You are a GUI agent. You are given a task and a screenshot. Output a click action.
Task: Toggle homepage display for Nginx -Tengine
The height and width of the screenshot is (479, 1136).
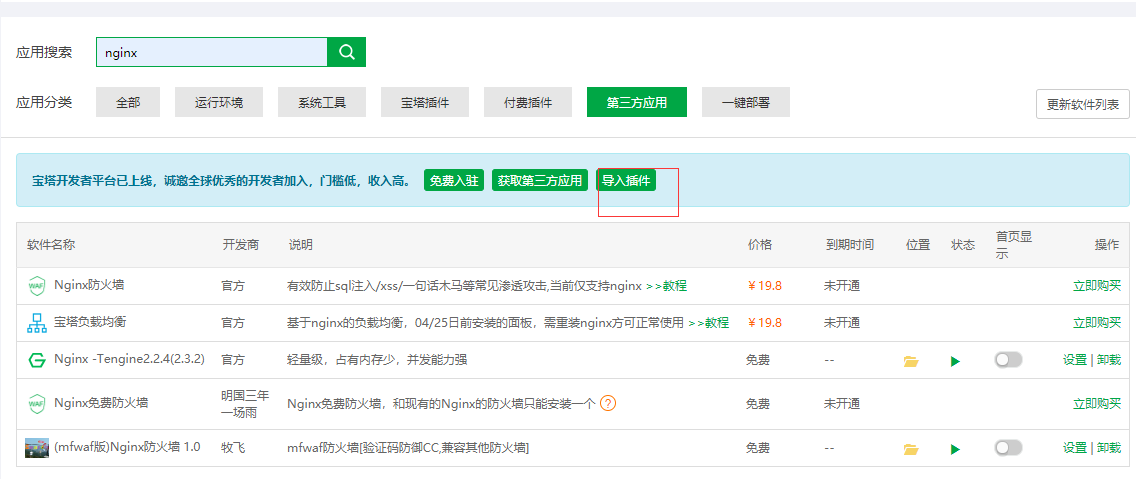pyautogui.click(x=1008, y=359)
